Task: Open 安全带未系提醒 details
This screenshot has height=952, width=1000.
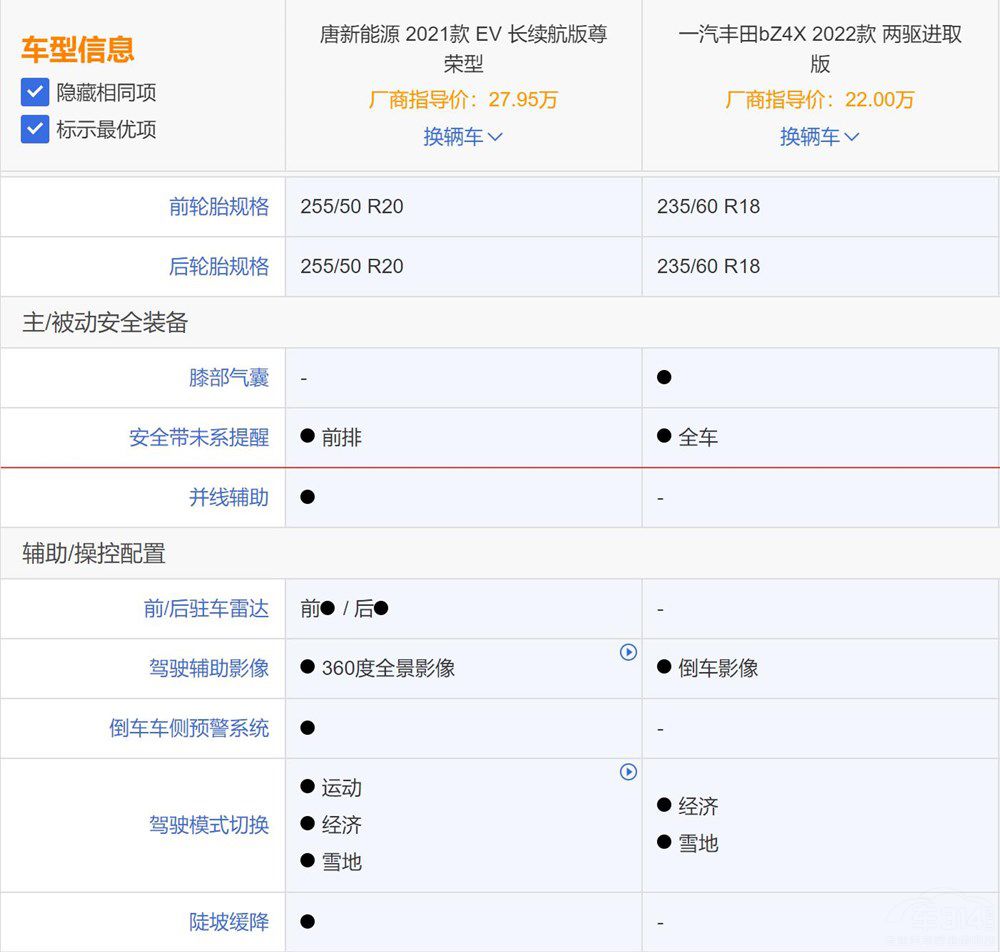Action: point(198,437)
